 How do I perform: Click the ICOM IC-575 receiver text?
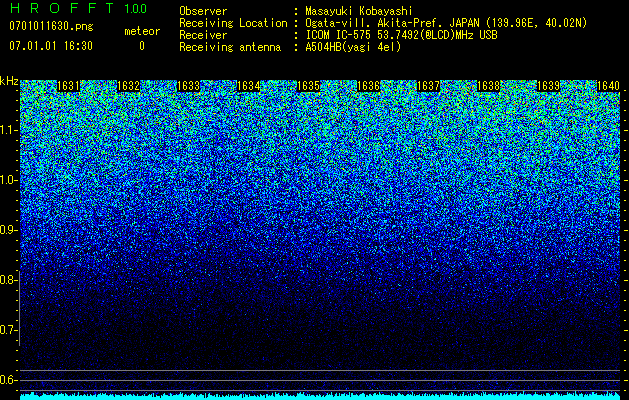[x=401, y=35]
